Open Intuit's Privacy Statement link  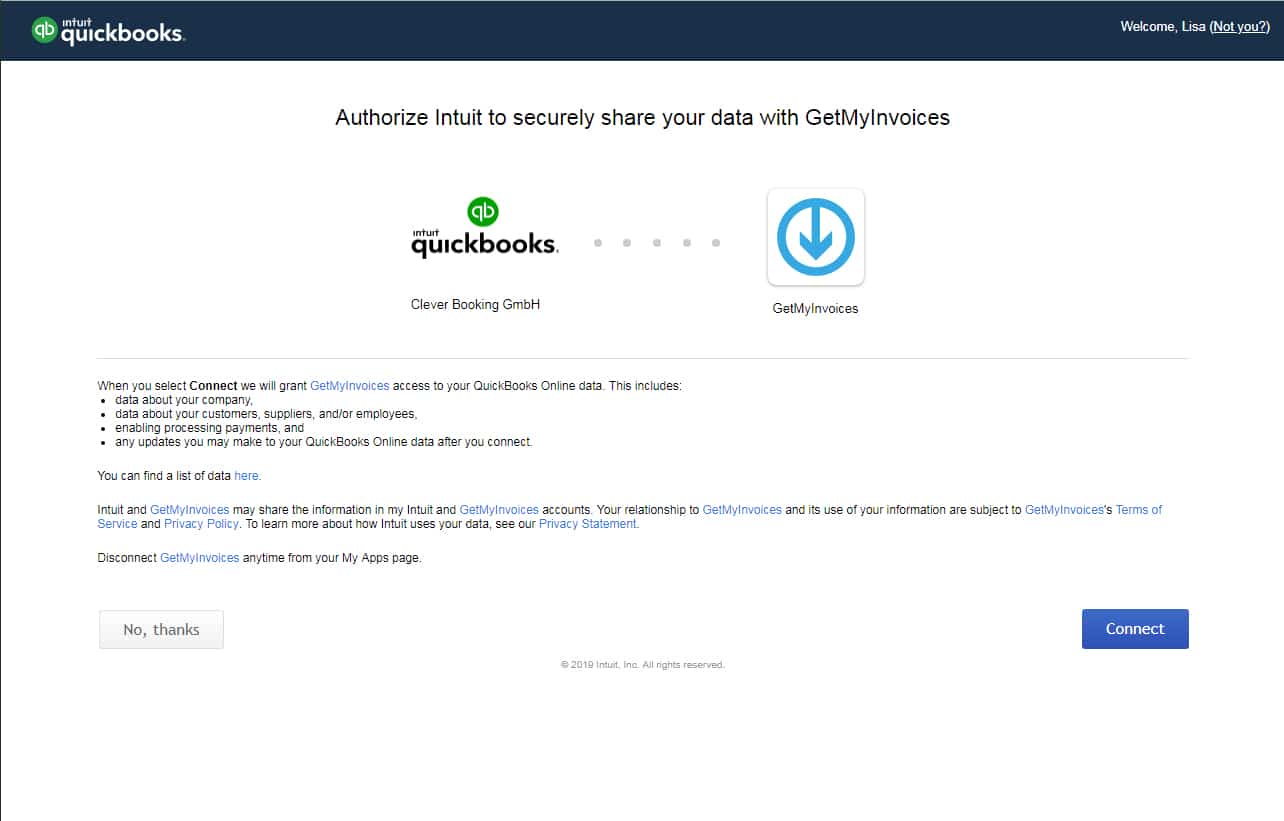coord(588,524)
